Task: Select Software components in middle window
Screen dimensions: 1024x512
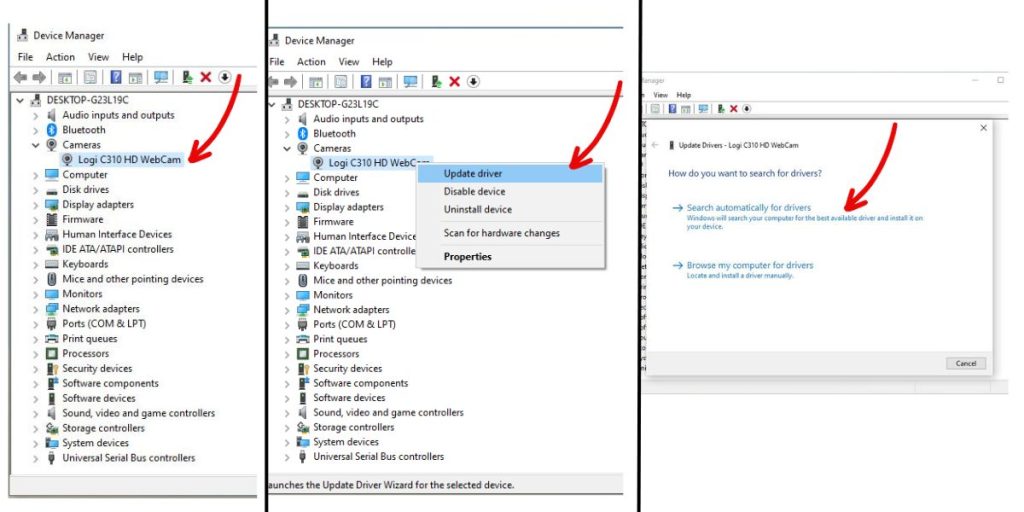Action: tap(360, 383)
